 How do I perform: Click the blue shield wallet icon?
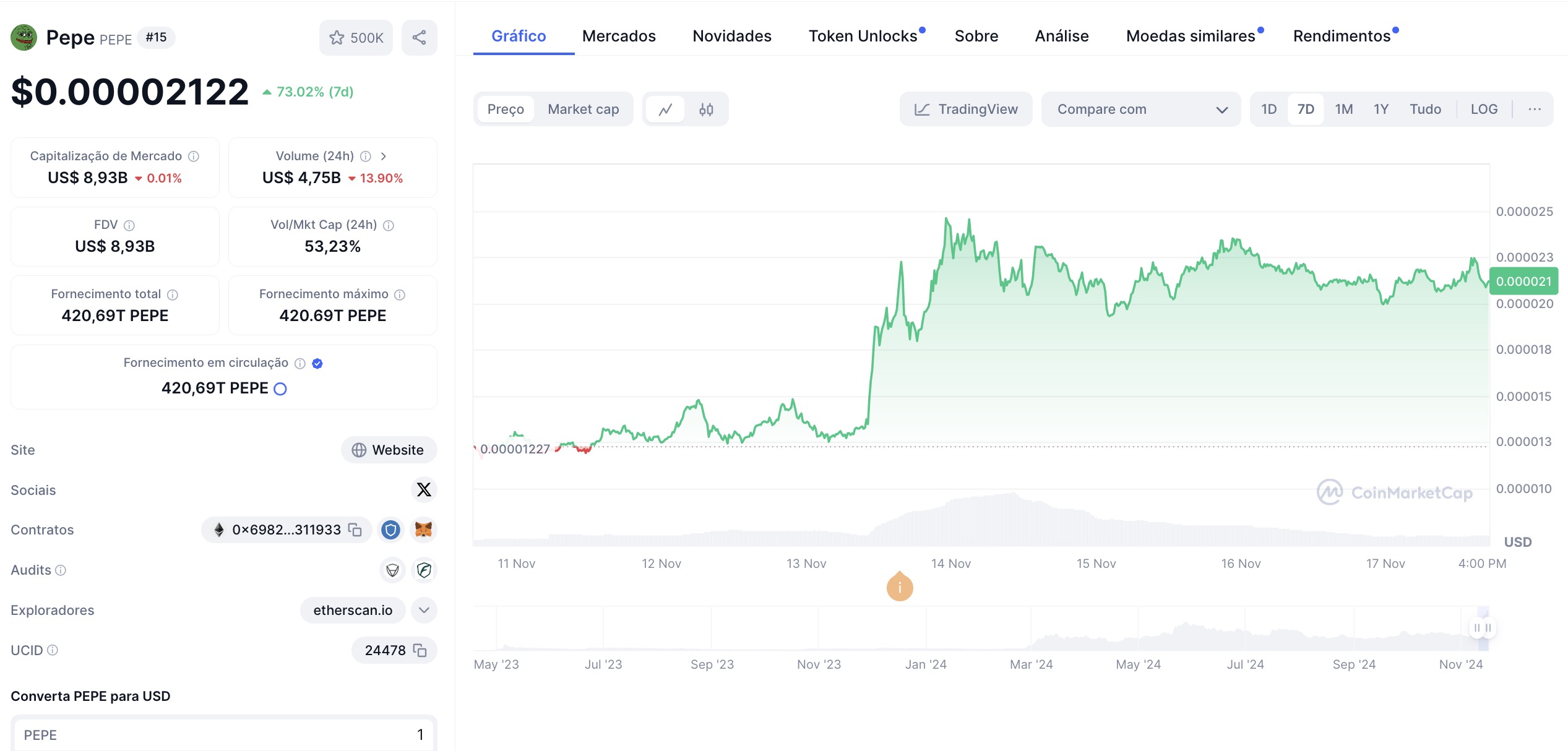pyautogui.click(x=390, y=530)
